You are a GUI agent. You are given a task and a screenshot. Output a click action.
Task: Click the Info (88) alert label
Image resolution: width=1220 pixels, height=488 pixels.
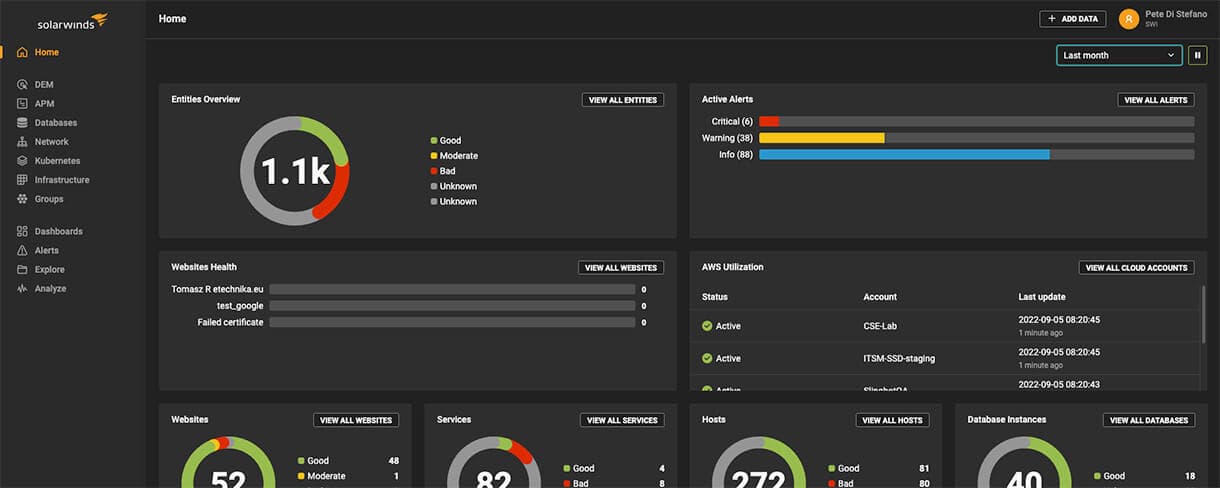click(x=736, y=155)
